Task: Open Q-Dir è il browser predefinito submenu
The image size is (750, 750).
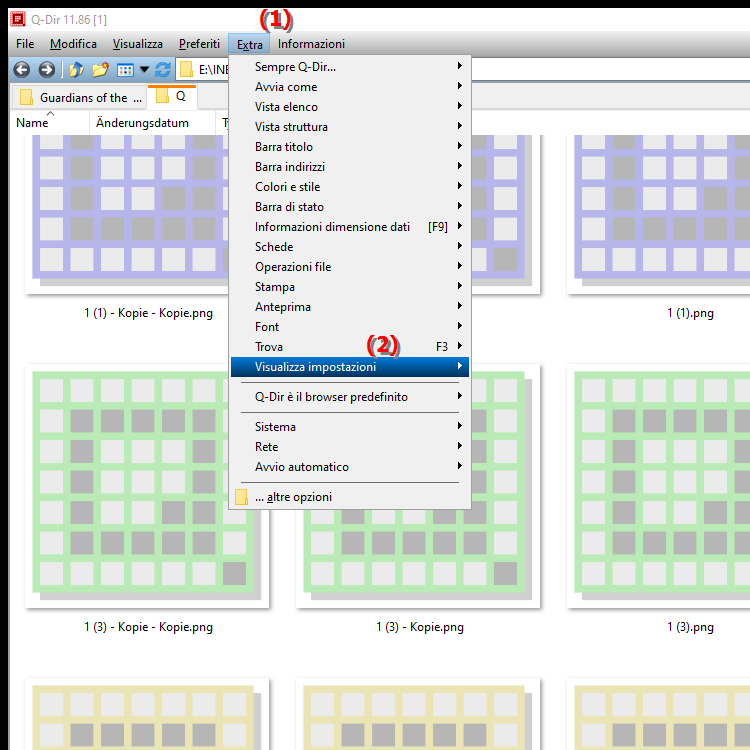Action: (350, 397)
